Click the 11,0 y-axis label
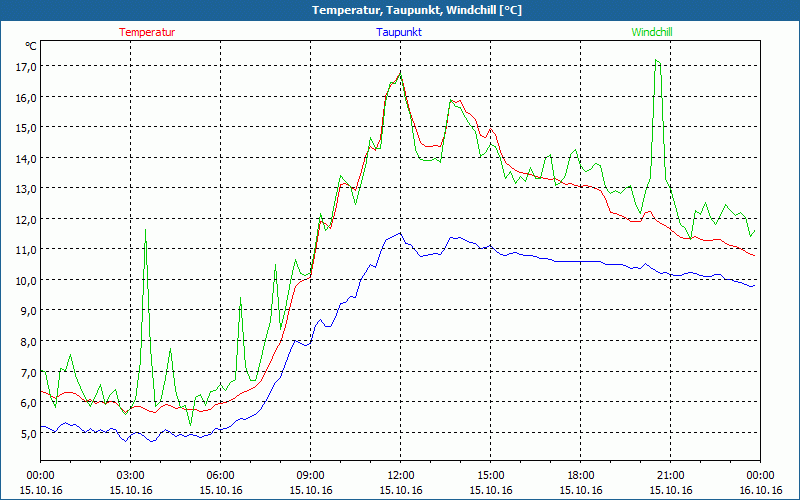 click(x=26, y=249)
